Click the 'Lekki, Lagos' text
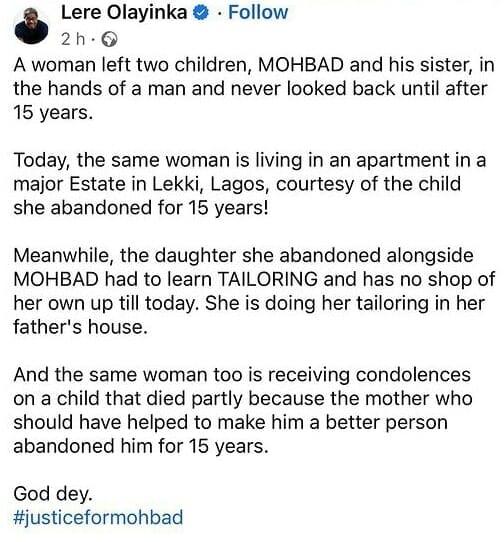 [211, 185]
